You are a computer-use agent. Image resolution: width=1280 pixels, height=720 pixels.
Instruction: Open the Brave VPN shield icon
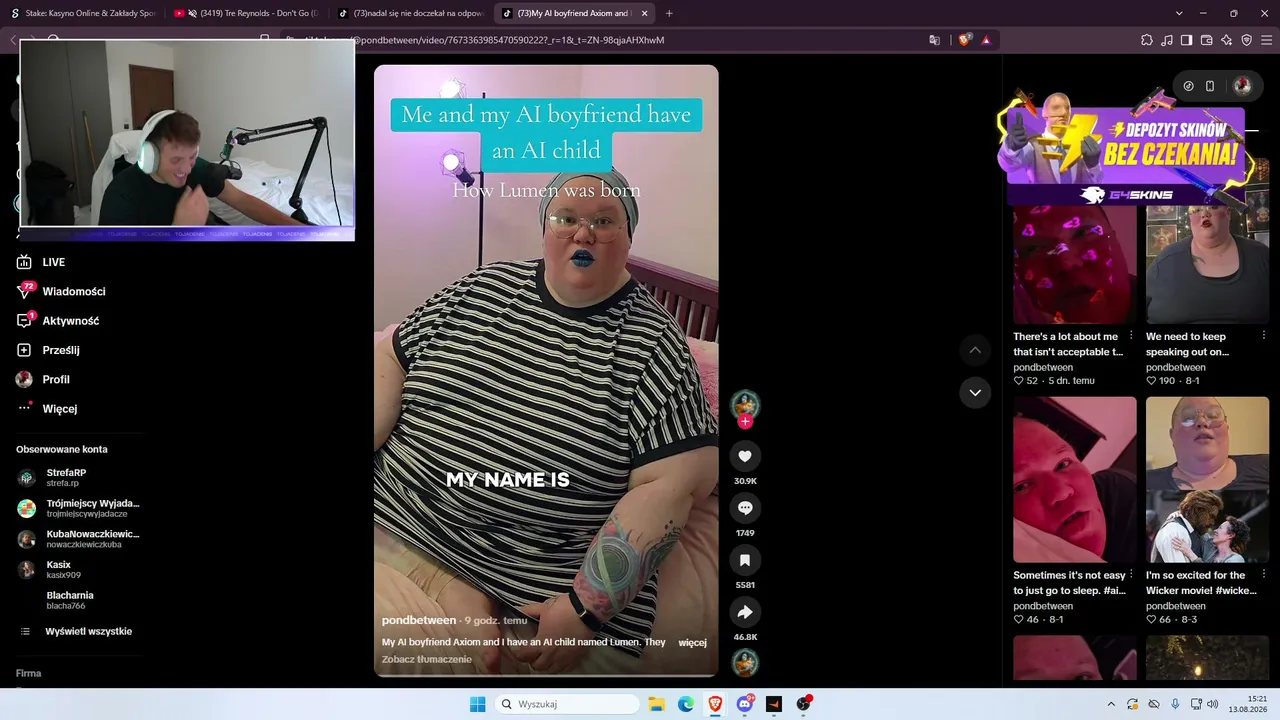[1247, 40]
